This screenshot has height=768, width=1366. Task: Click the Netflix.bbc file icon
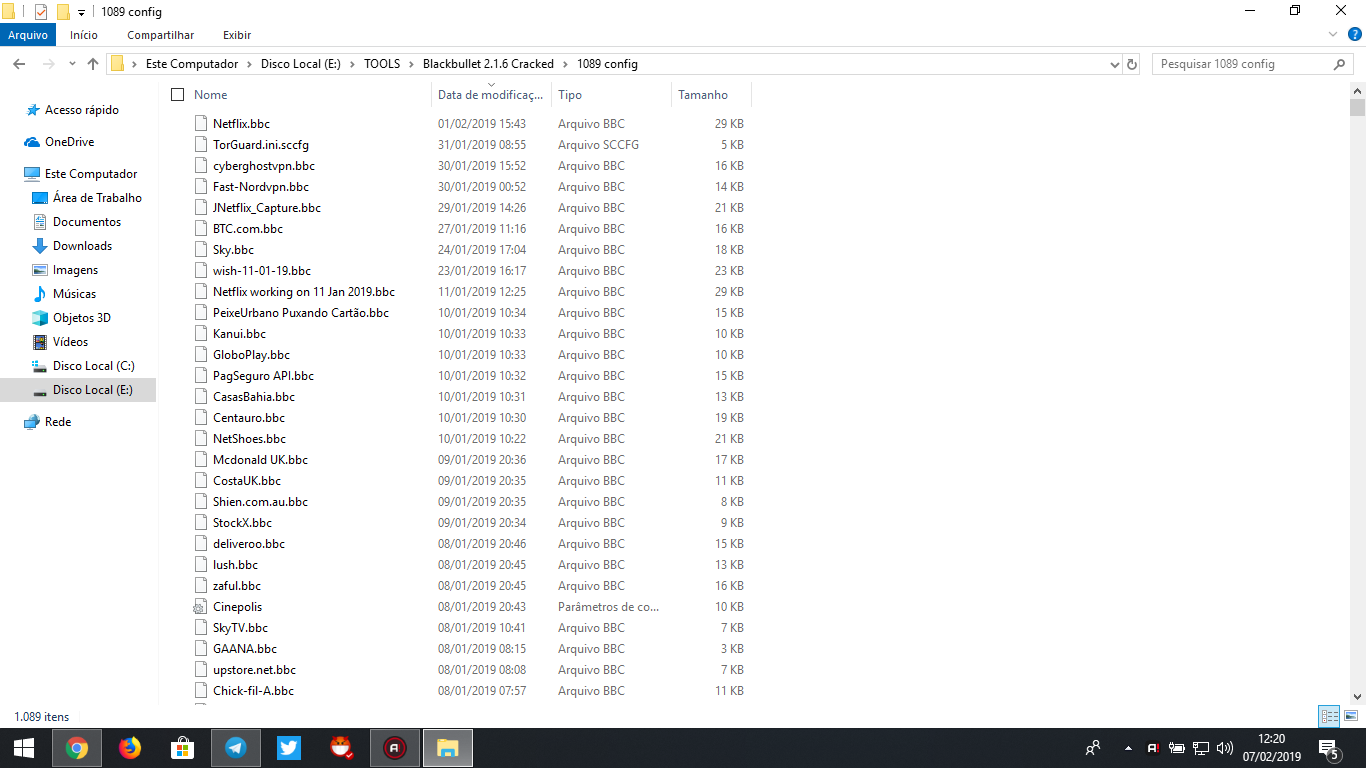tap(200, 124)
